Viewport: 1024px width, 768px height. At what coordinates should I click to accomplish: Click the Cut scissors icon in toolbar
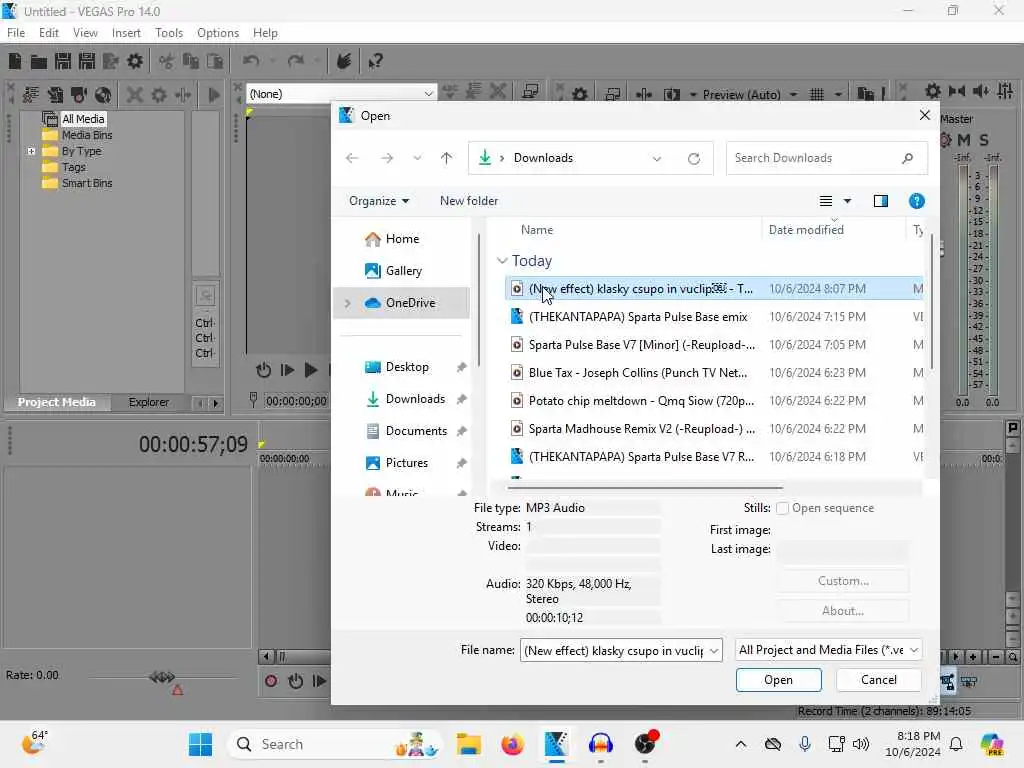click(x=167, y=61)
